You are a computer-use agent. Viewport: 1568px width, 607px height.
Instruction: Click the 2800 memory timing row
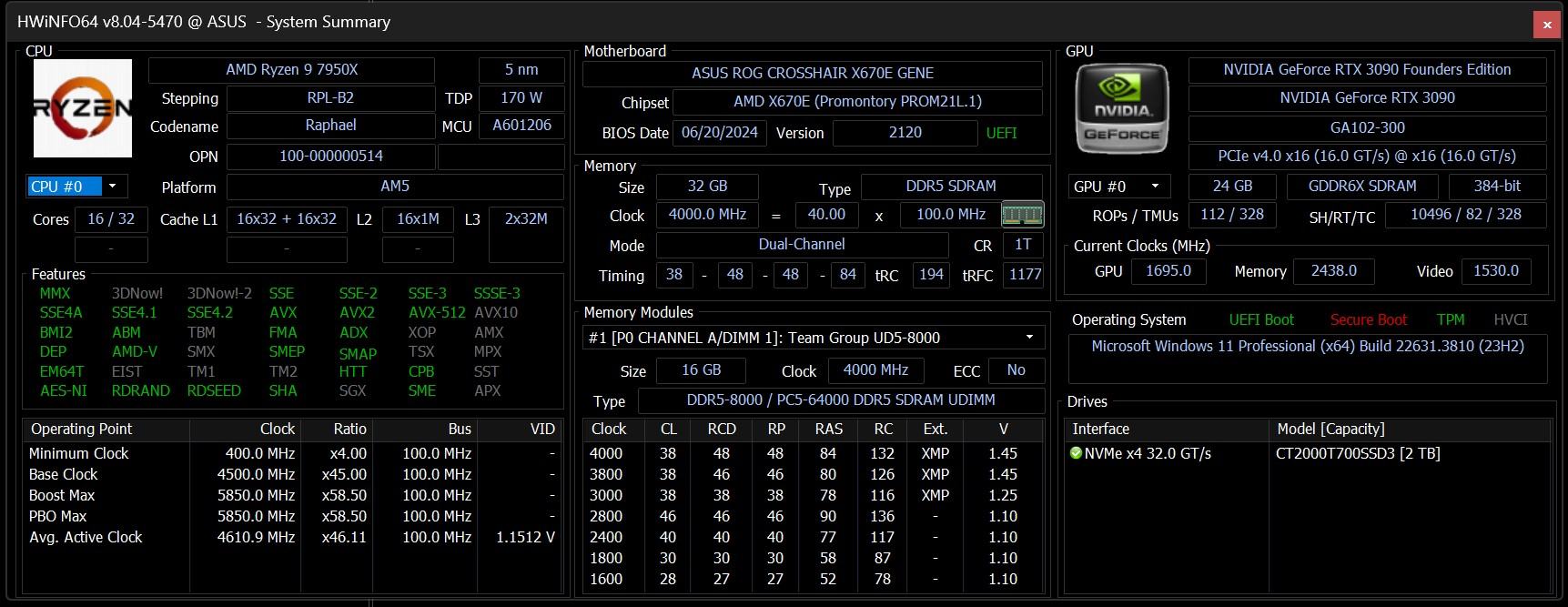(814, 516)
